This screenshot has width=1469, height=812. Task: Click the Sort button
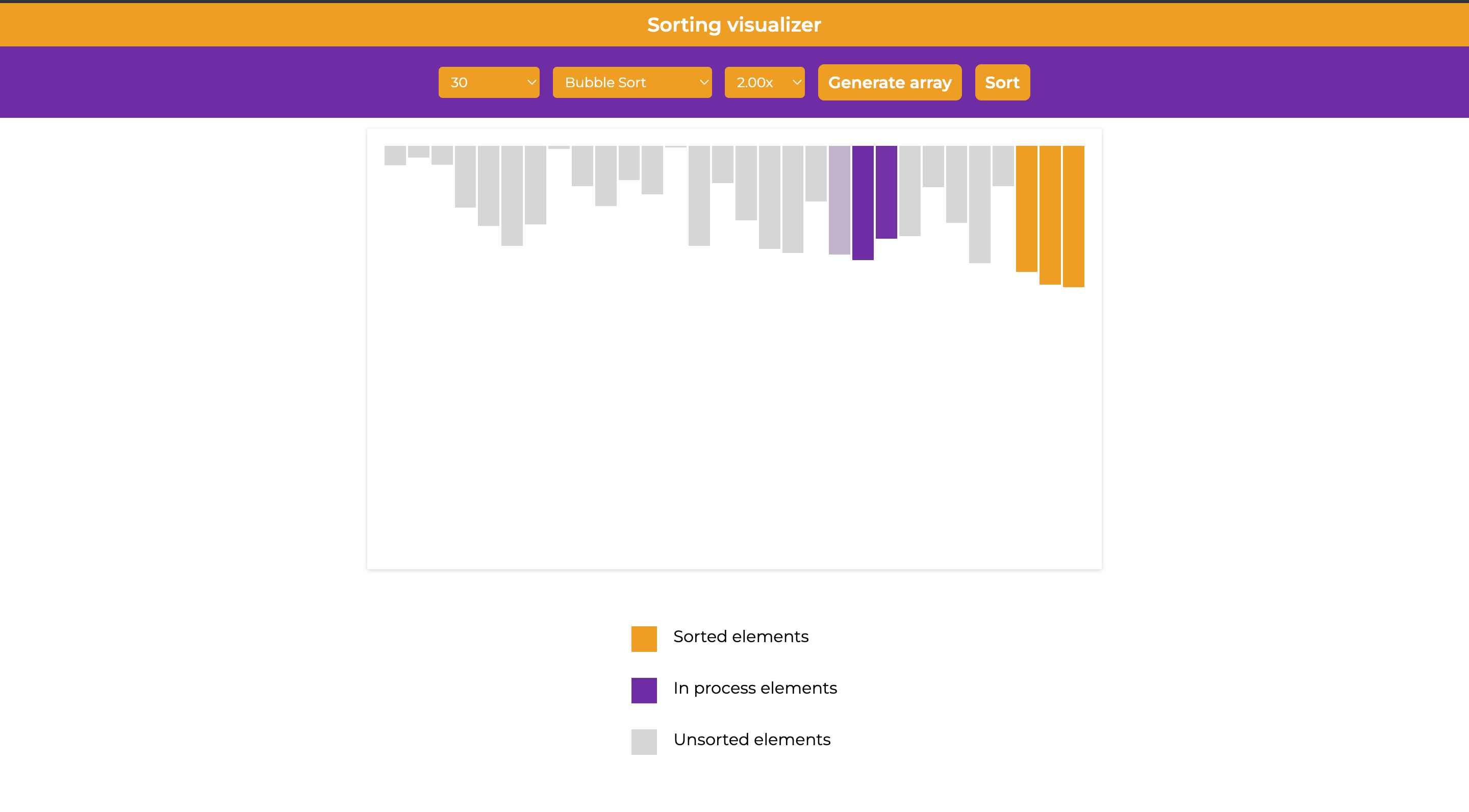coord(1002,83)
